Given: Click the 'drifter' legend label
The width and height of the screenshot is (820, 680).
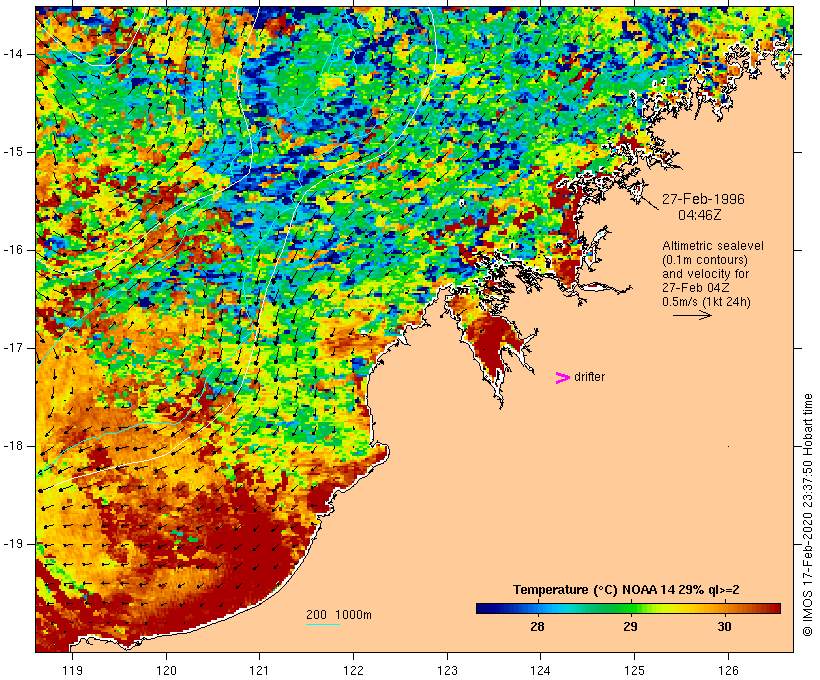Looking at the screenshot, I should click(x=589, y=377).
